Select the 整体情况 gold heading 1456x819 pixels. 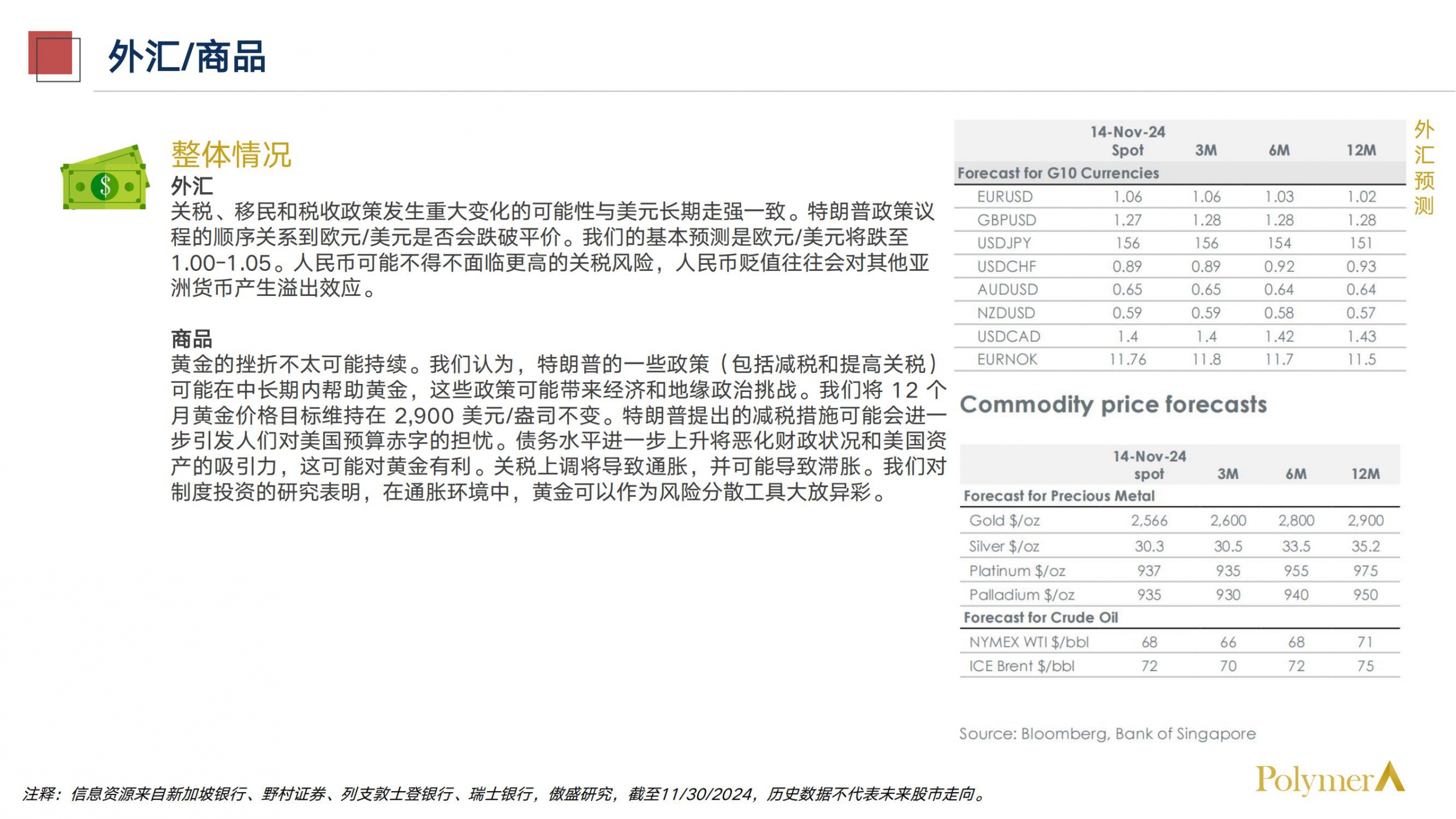(231, 155)
